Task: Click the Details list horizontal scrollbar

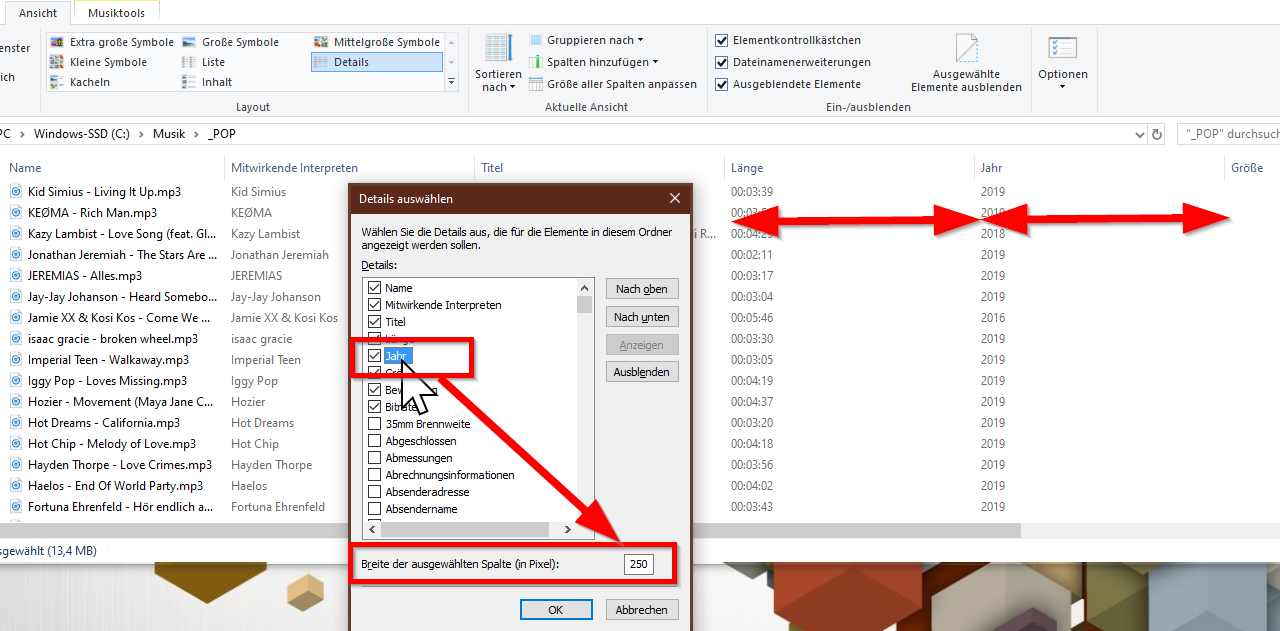Action: 463,529
